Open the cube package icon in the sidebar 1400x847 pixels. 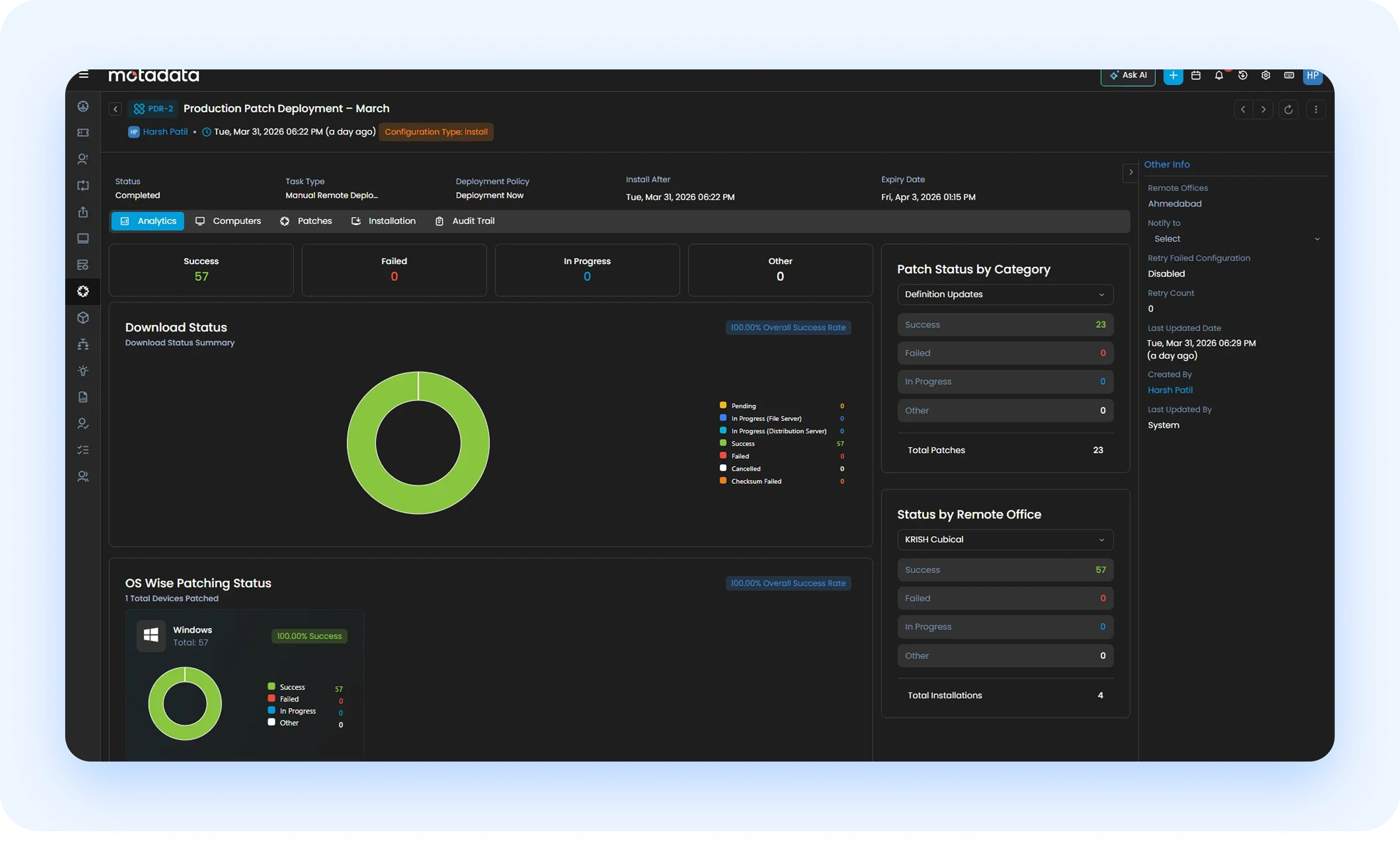83,318
